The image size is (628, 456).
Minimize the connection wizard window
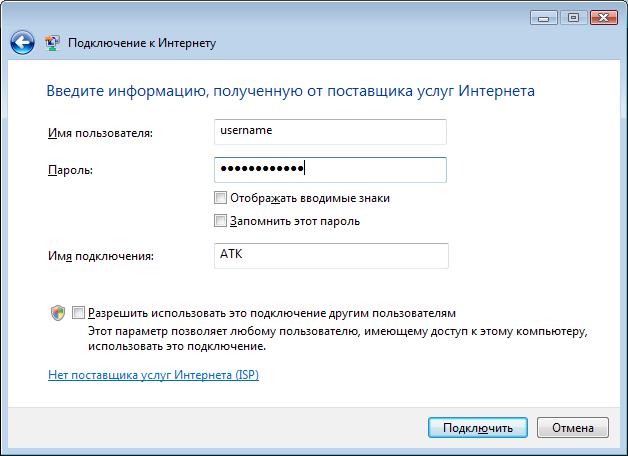coord(543,18)
